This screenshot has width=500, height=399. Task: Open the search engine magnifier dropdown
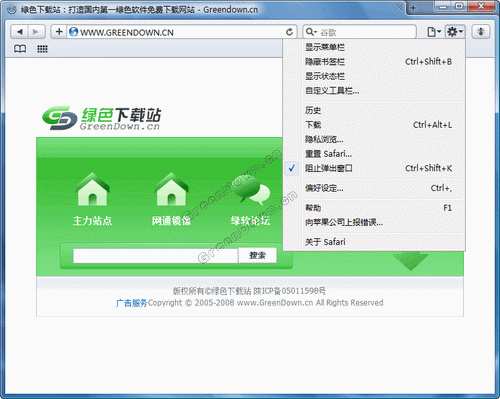tap(311, 32)
